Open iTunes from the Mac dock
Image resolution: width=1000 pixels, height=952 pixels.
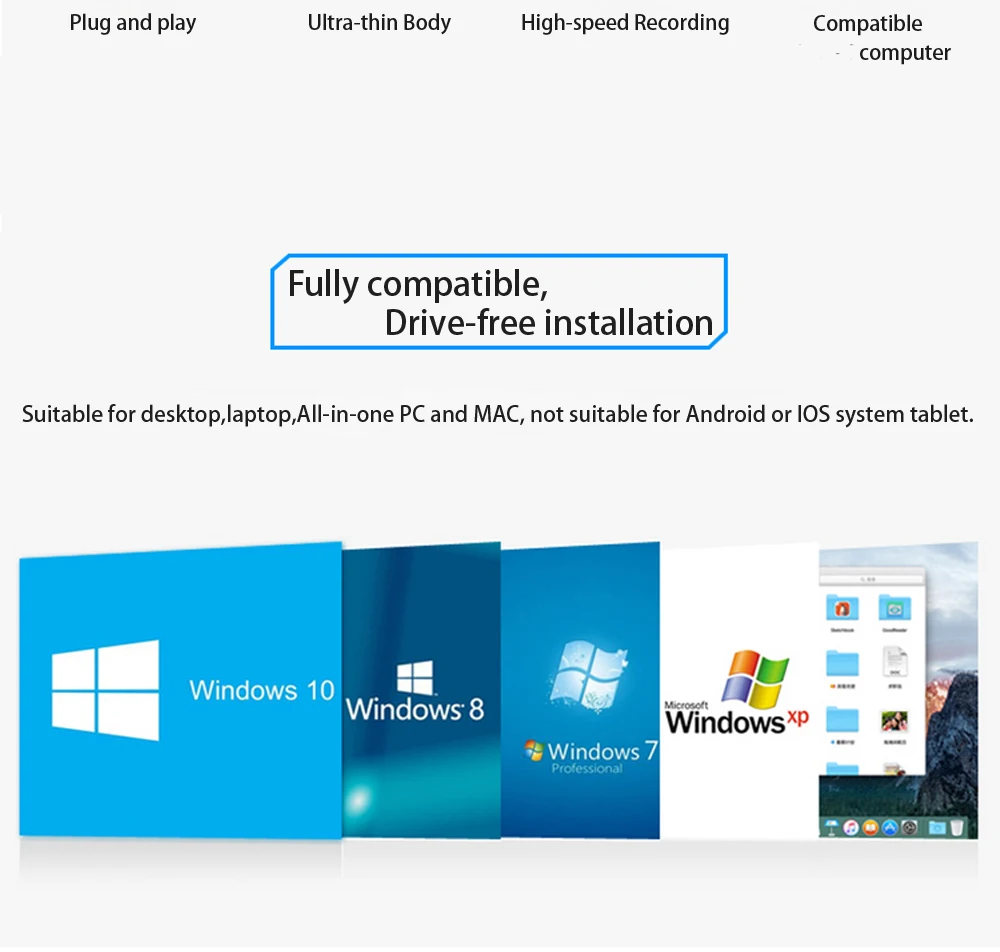(851, 828)
